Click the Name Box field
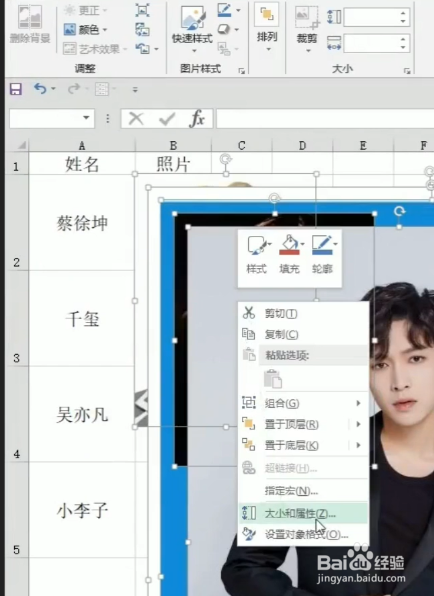Screen dimensions: 434x596 point(45,118)
